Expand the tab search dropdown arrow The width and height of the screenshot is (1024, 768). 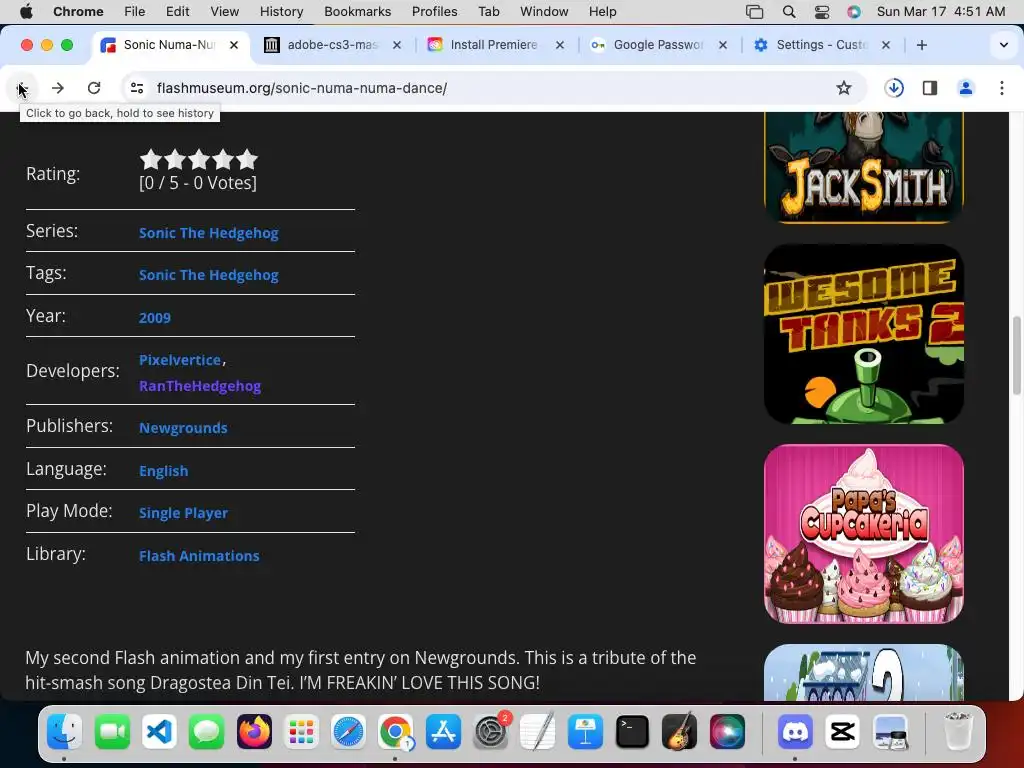[x=1004, y=45]
